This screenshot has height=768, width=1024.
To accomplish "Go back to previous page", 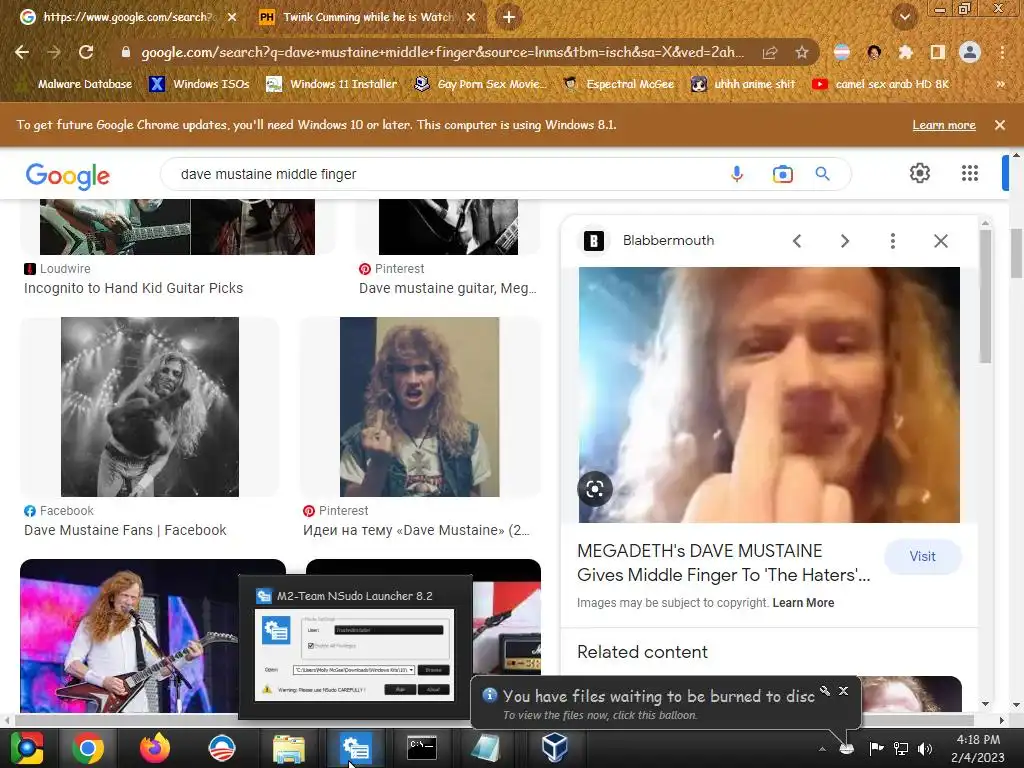I will tap(22, 52).
